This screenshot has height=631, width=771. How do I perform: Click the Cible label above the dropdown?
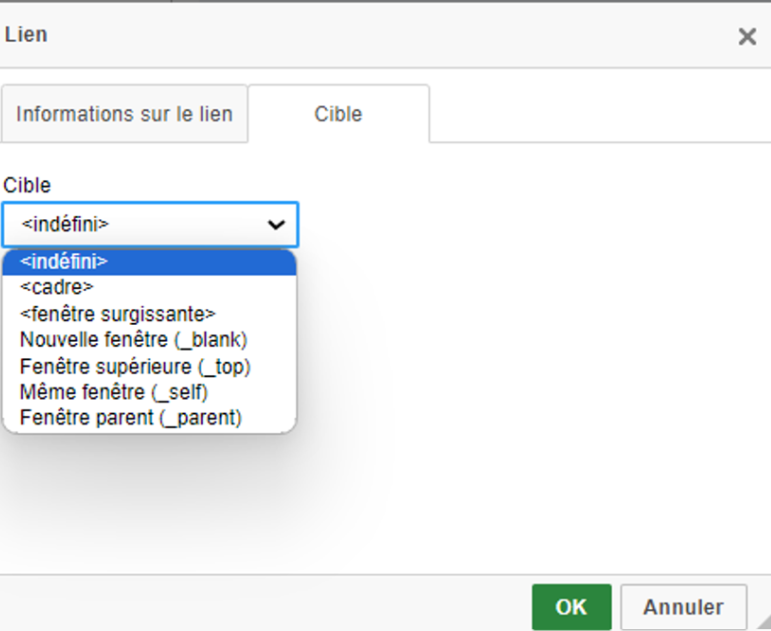click(x=27, y=185)
